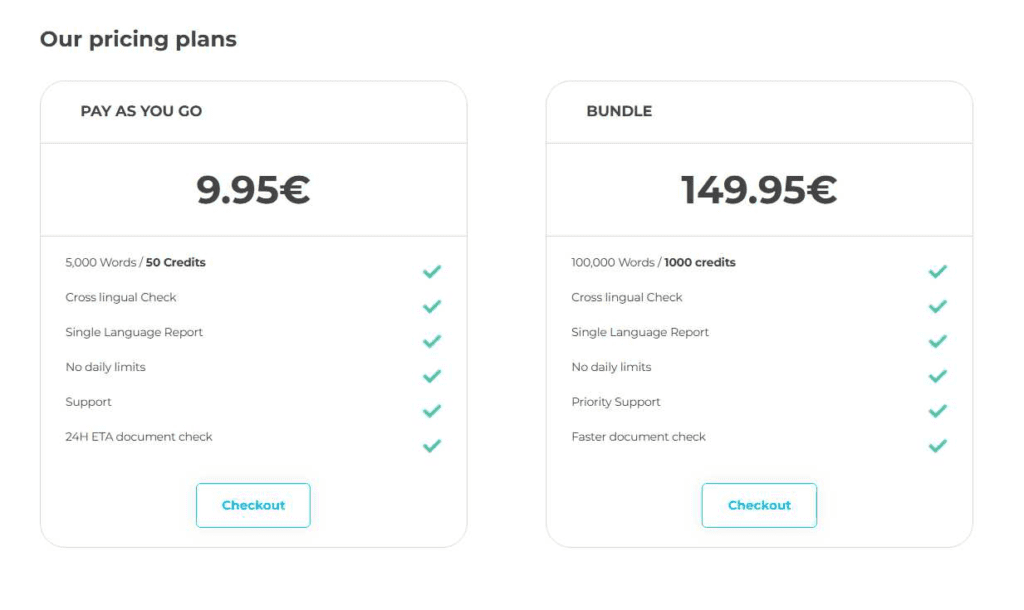Select the Our pricing plans heading
Screen dimensions: 1024x610
[138, 39]
